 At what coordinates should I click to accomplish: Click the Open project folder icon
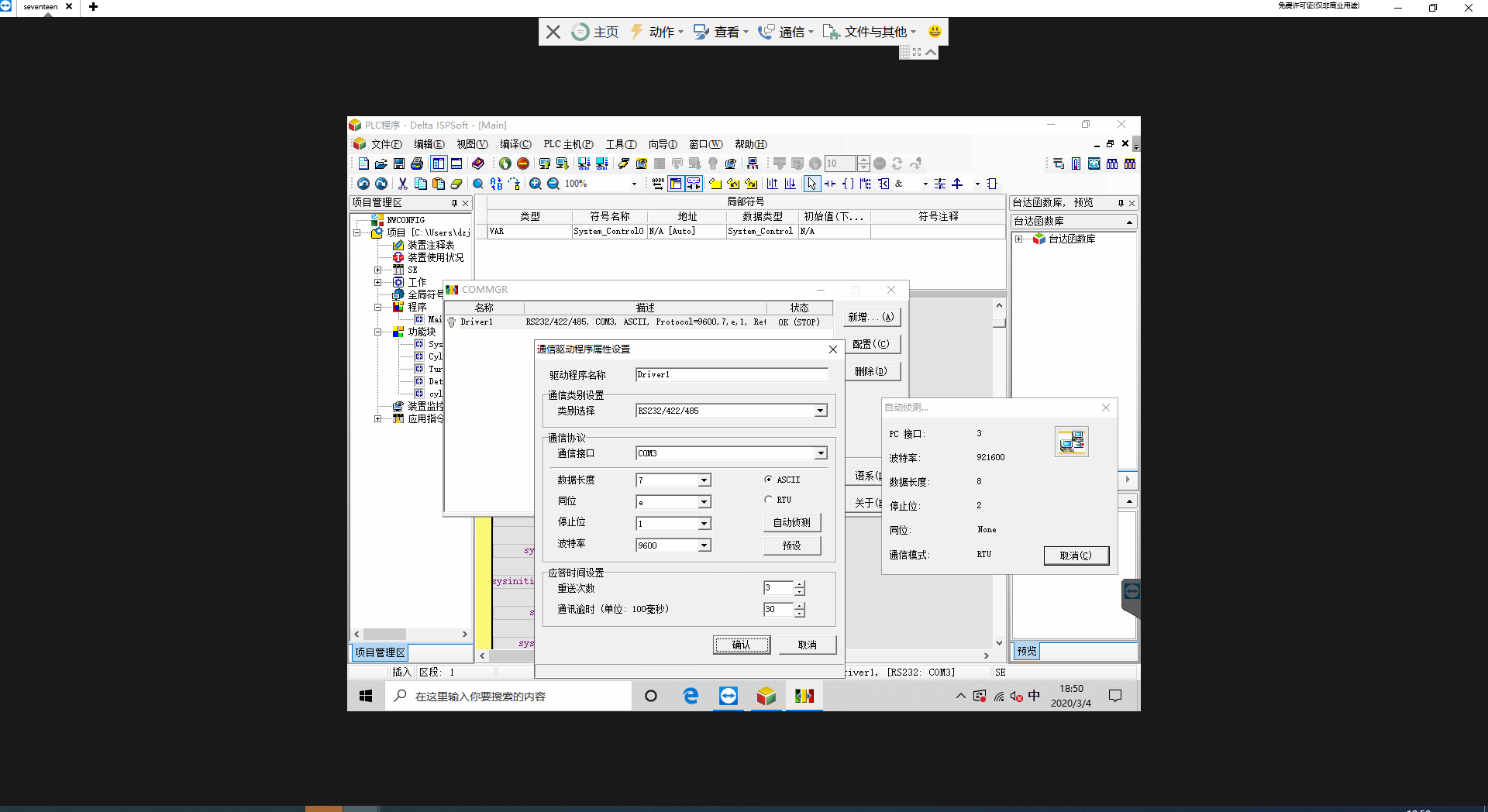click(381, 163)
